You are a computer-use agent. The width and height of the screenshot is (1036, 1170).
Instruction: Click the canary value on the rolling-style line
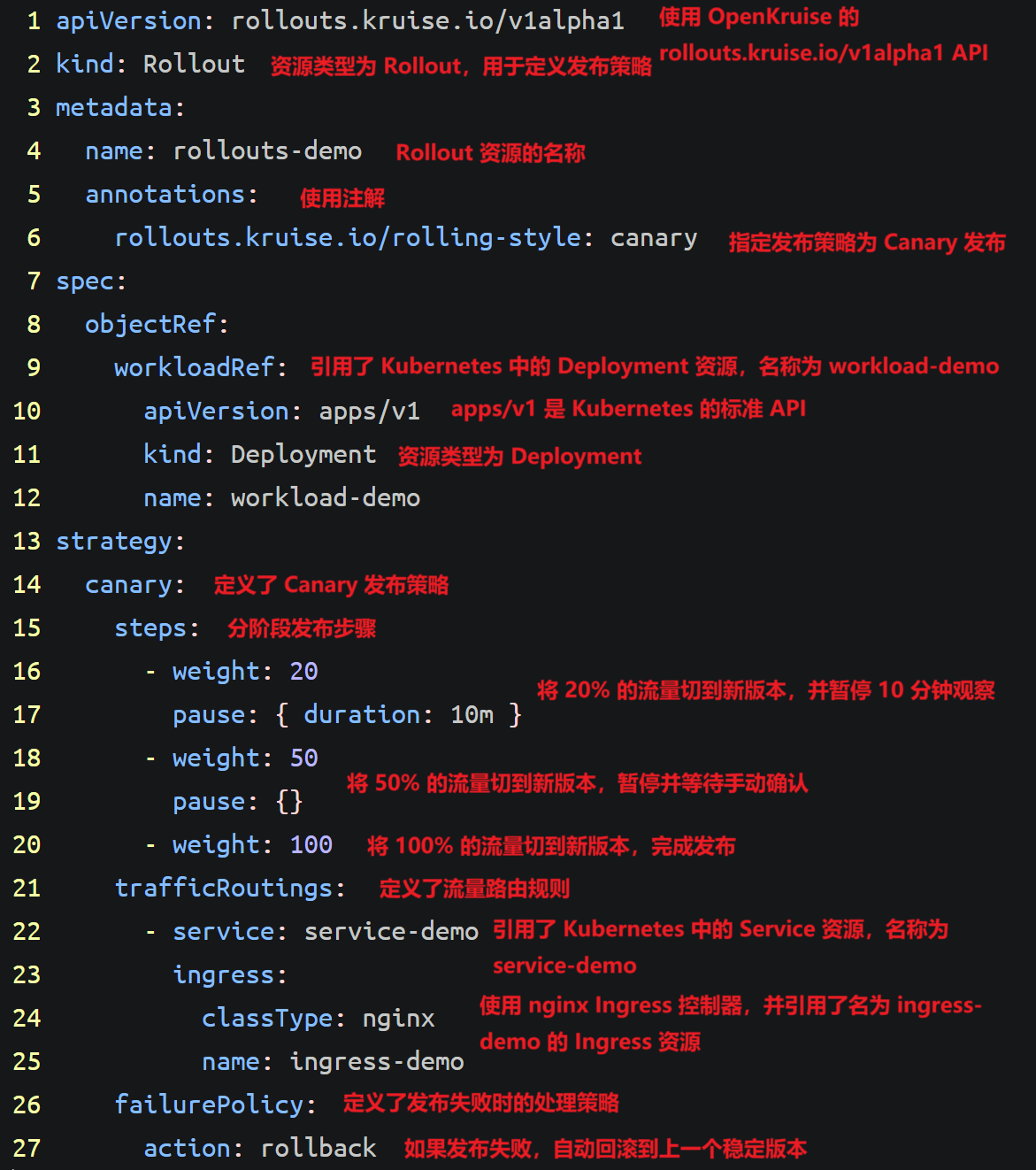click(654, 238)
